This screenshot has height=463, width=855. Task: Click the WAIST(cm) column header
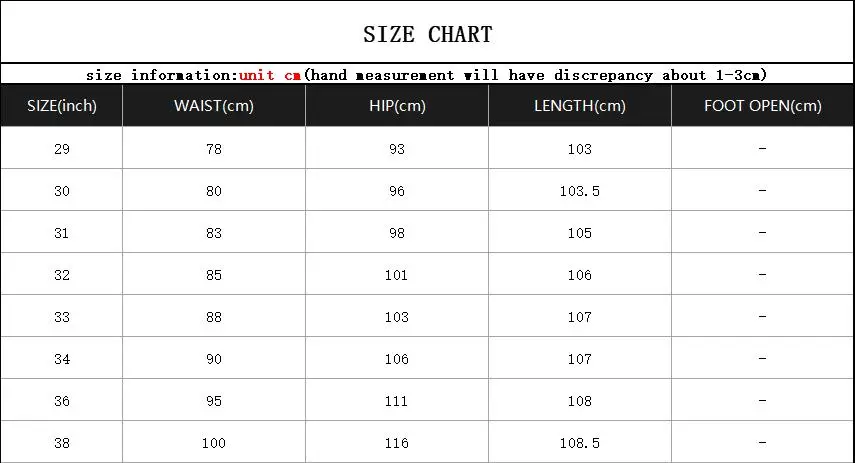coord(214,106)
